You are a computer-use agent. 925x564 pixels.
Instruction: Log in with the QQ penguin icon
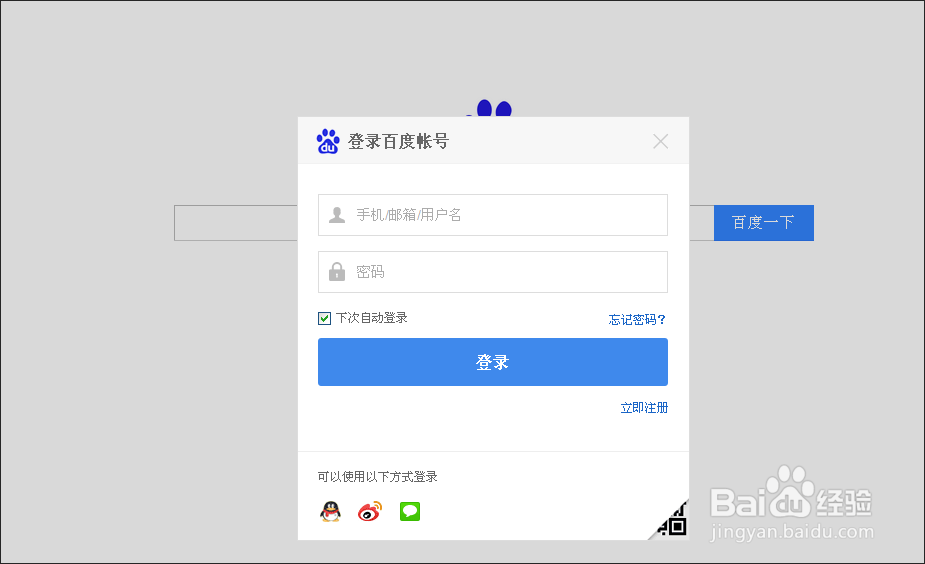tap(330, 511)
